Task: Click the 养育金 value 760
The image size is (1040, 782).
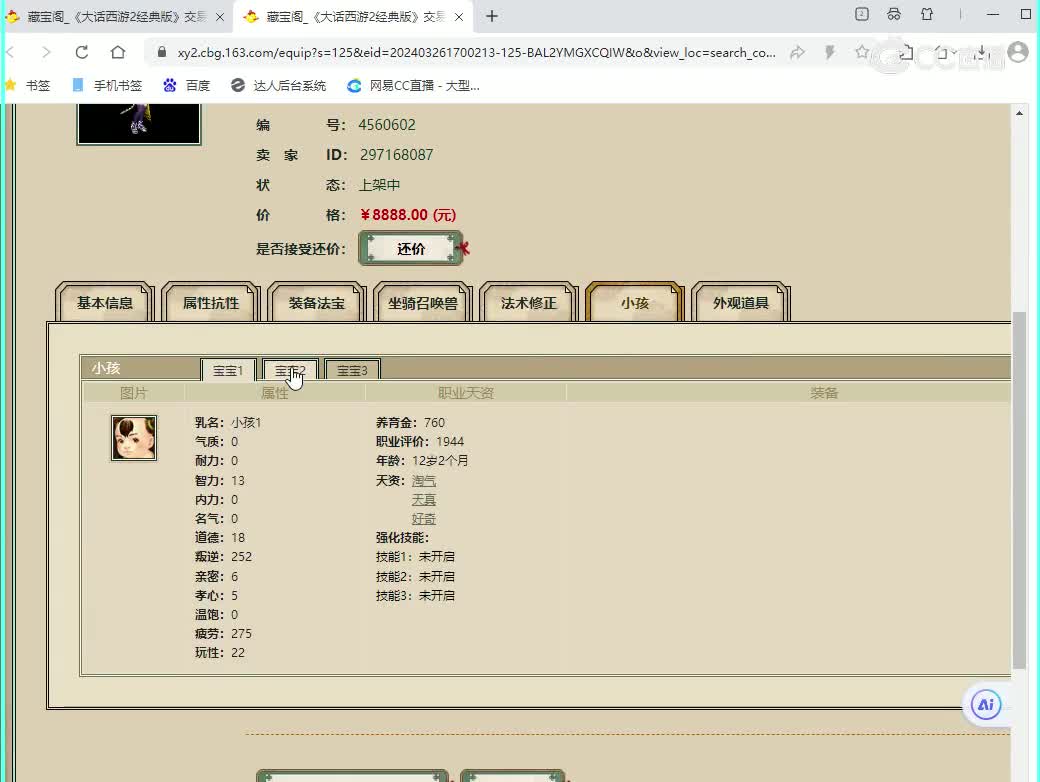Action: pyautogui.click(x=434, y=423)
